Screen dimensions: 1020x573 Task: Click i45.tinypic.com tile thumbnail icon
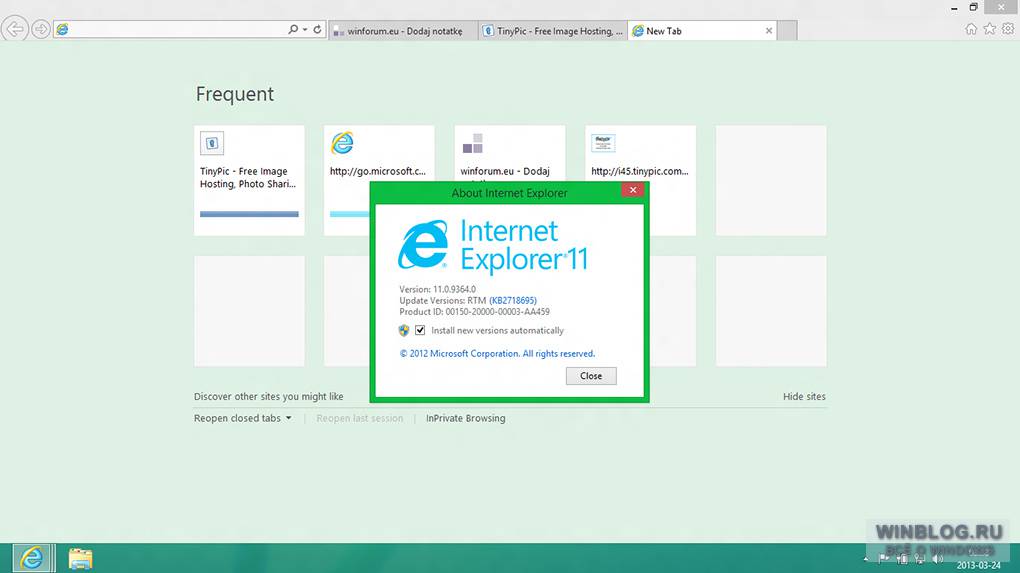[603, 143]
